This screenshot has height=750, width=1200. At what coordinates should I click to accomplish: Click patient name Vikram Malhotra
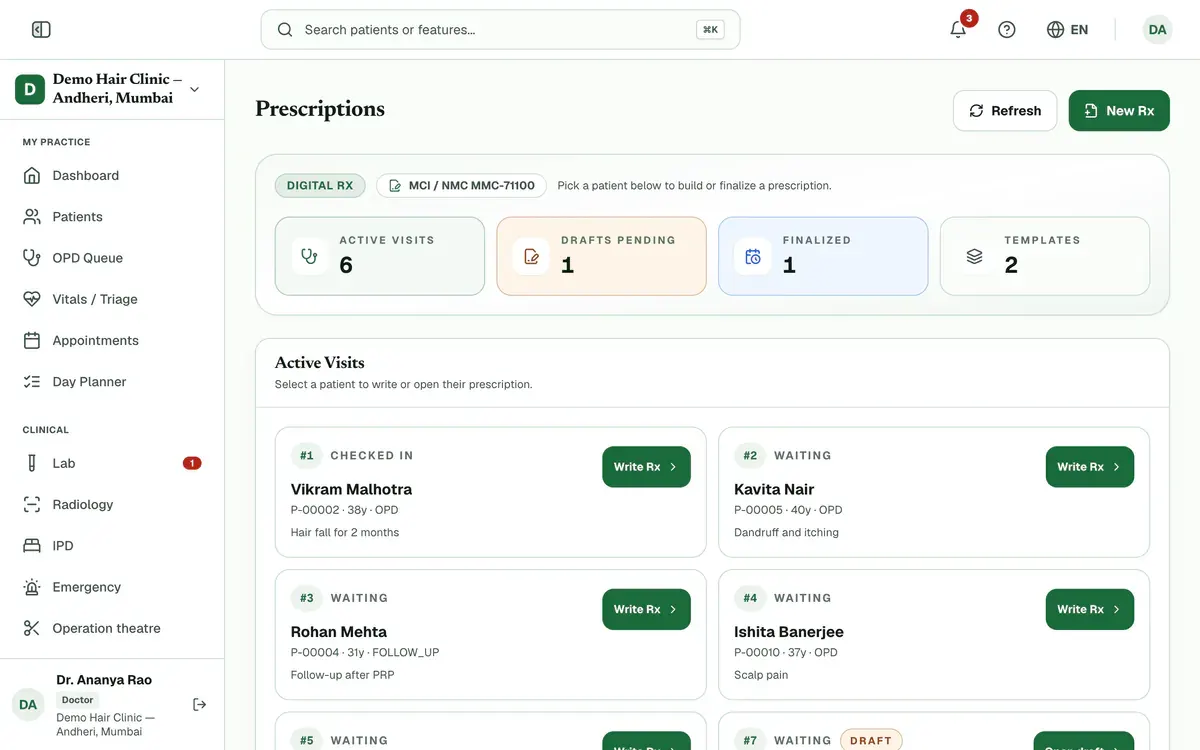pyautogui.click(x=351, y=490)
